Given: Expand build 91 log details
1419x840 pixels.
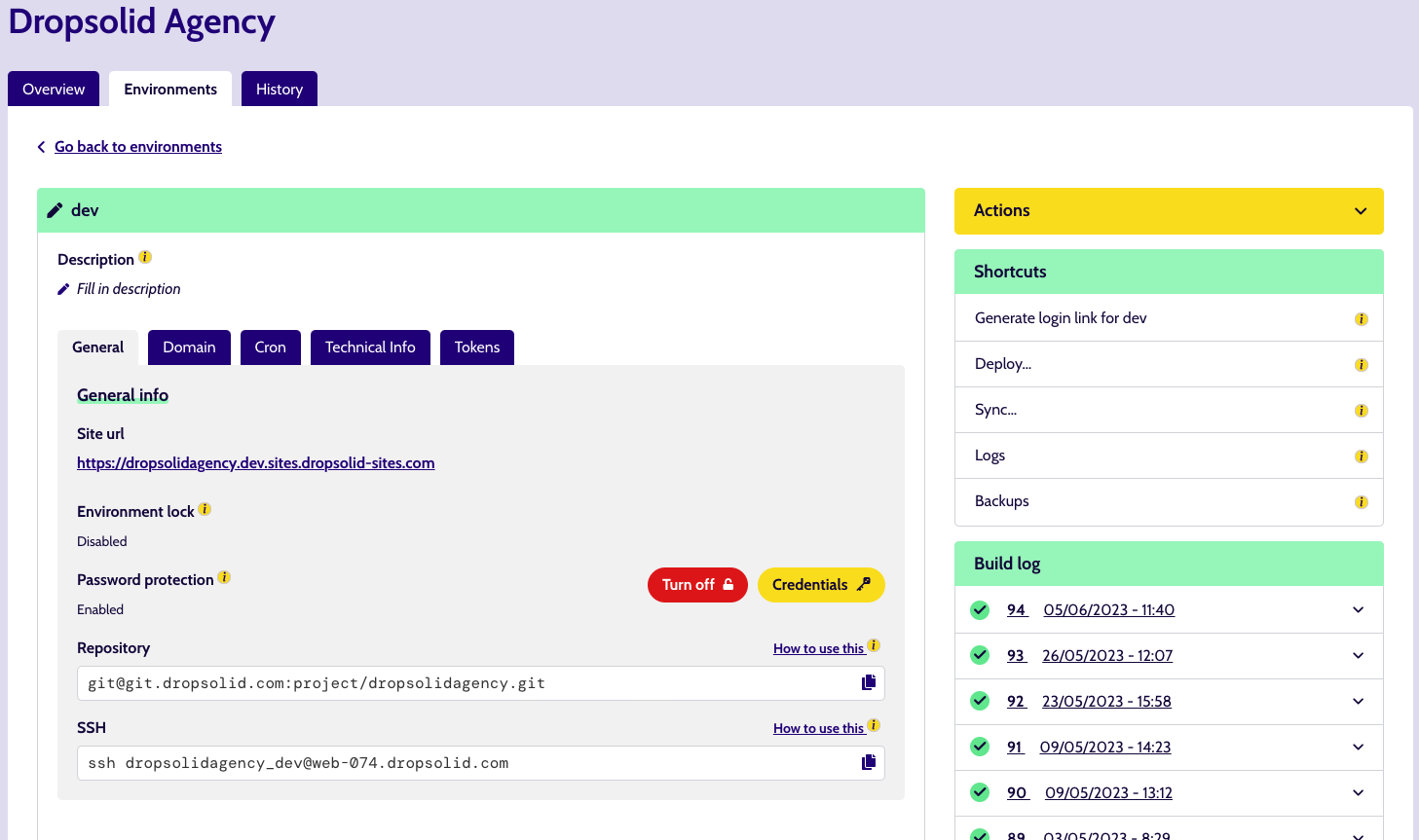Looking at the screenshot, I should point(1359,748).
